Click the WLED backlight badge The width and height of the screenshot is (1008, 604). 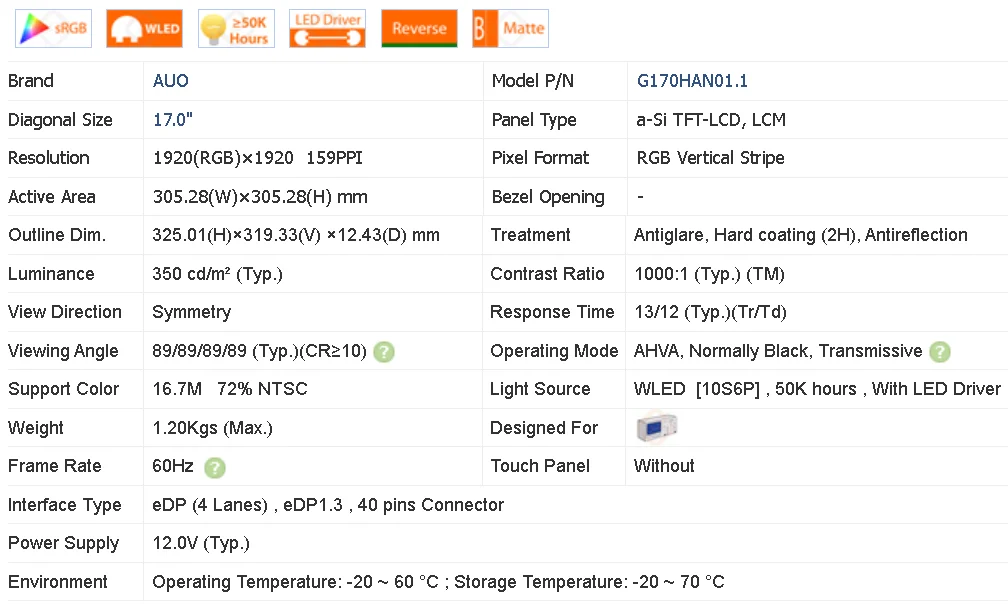tap(145, 28)
